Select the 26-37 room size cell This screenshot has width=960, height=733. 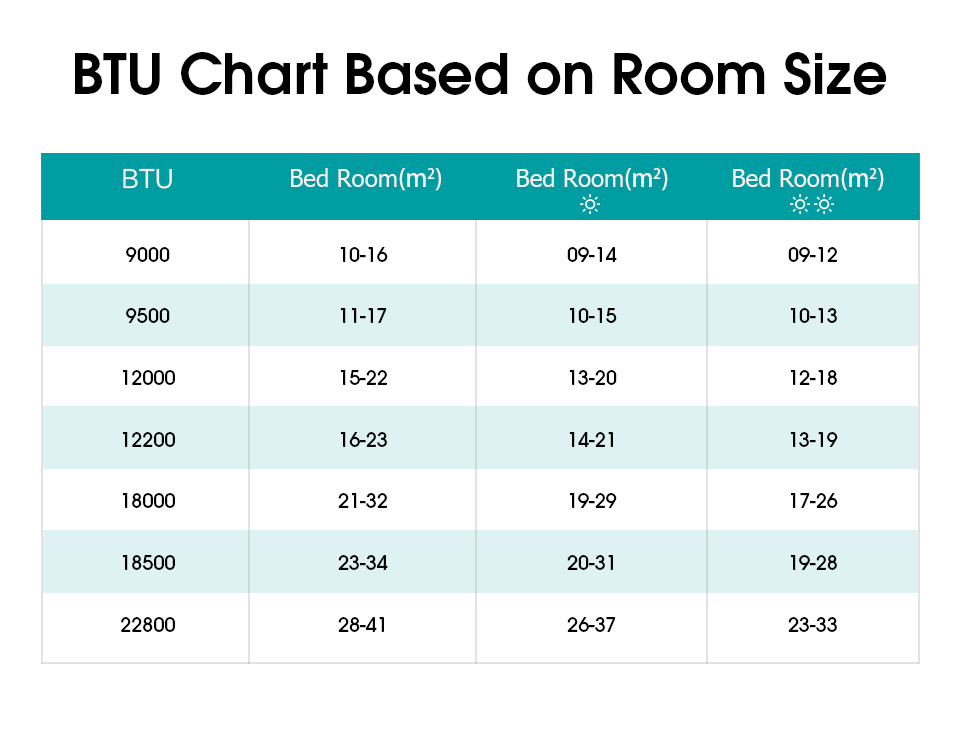pos(591,625)
